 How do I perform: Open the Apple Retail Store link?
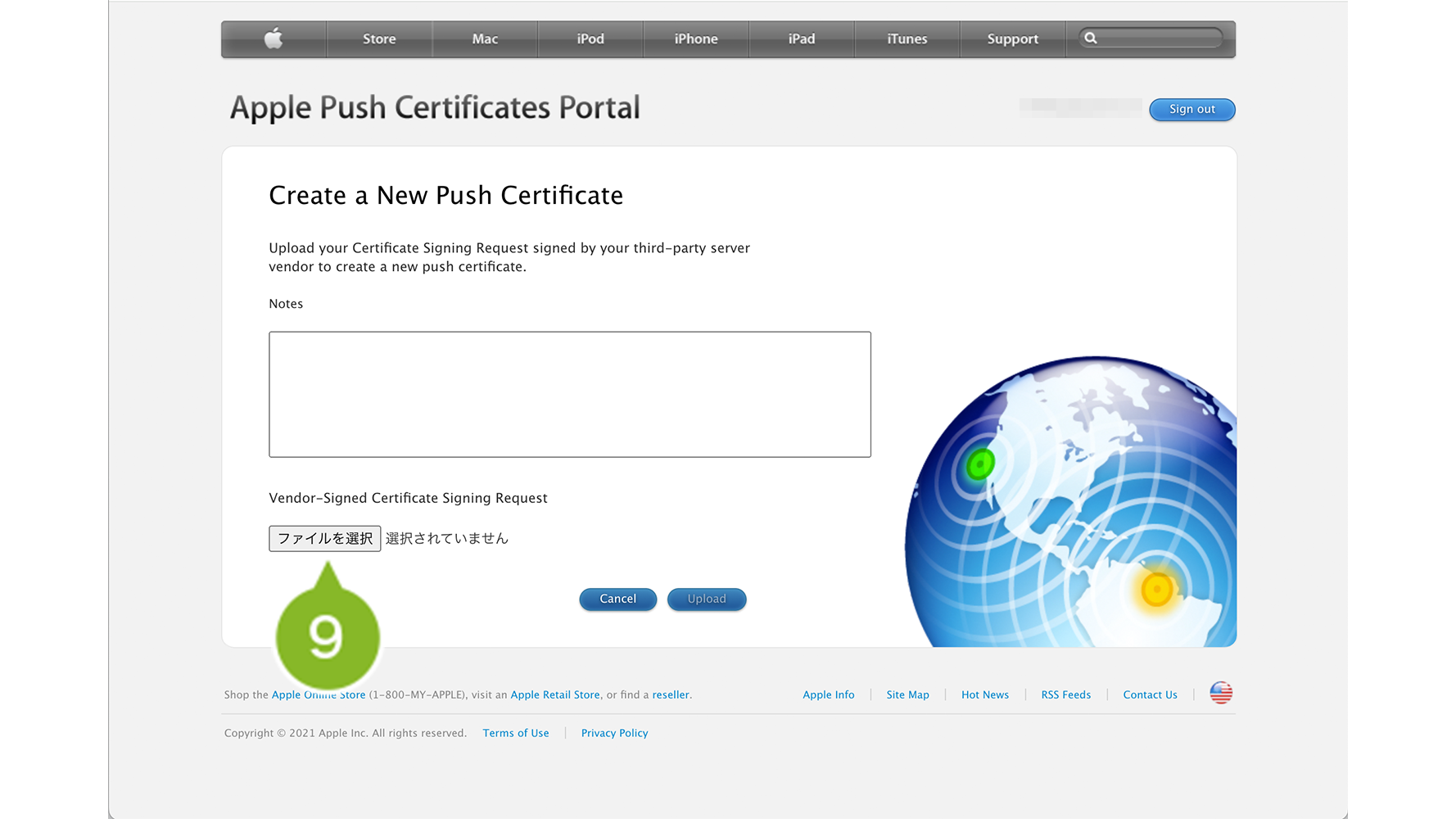pos(555,695)
